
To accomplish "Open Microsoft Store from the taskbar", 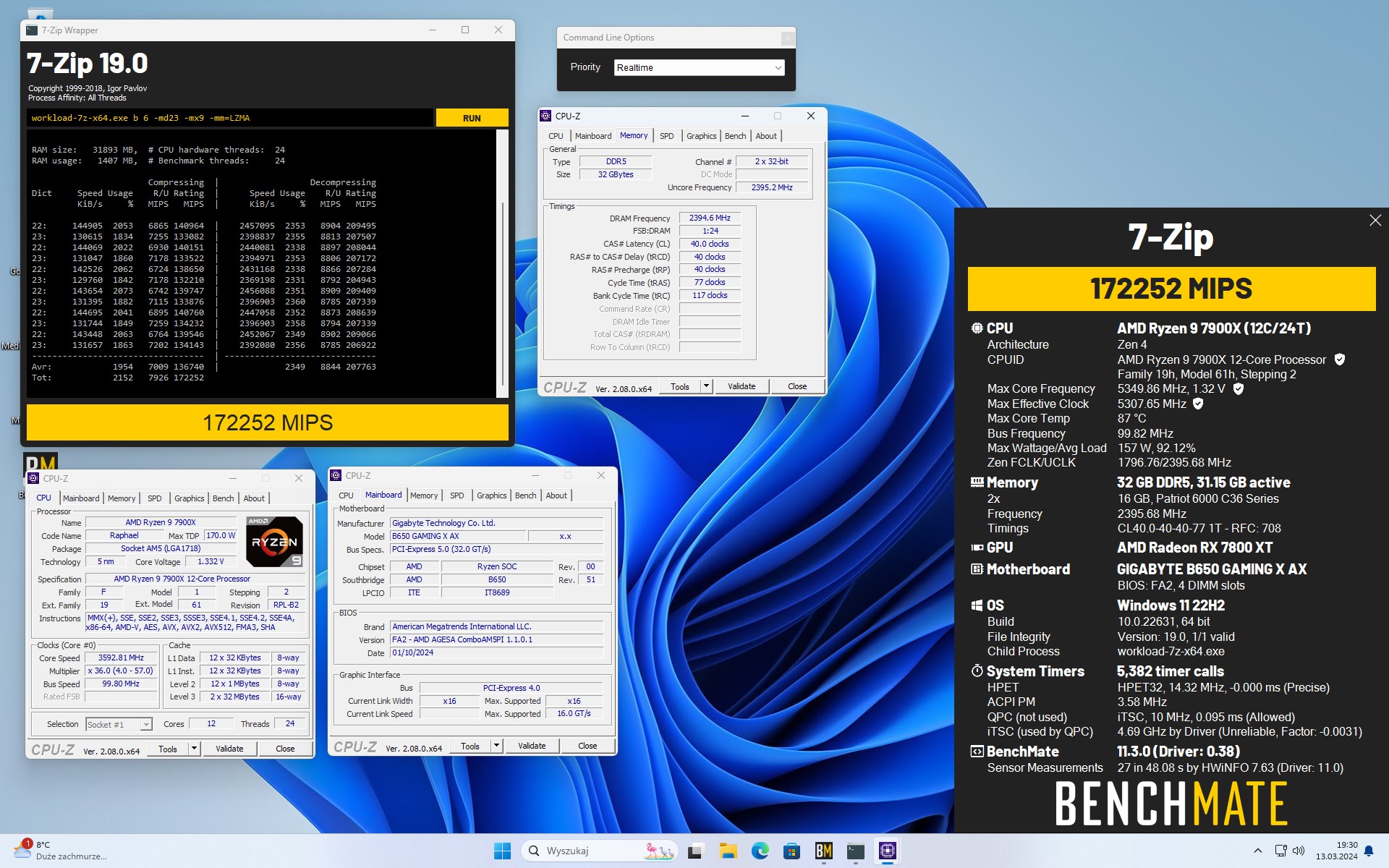I will [791, 851].
